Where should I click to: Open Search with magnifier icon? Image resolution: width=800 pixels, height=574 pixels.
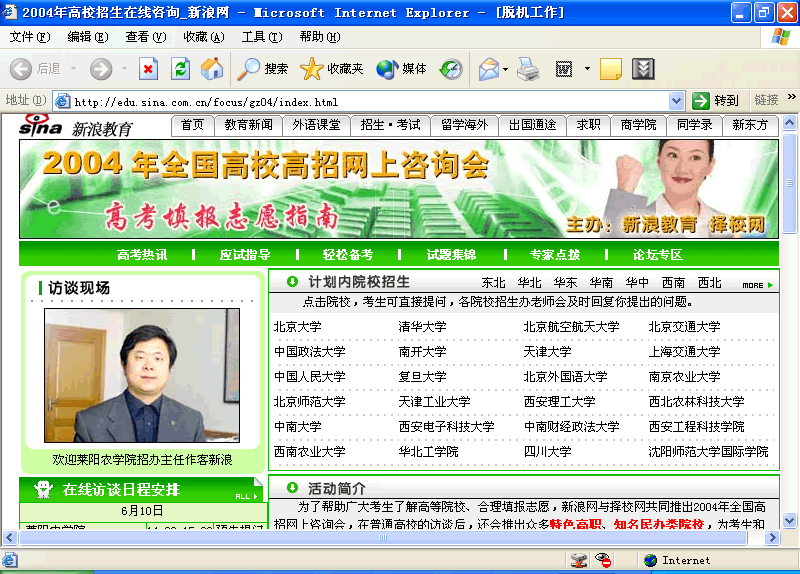tap(248, 69)
